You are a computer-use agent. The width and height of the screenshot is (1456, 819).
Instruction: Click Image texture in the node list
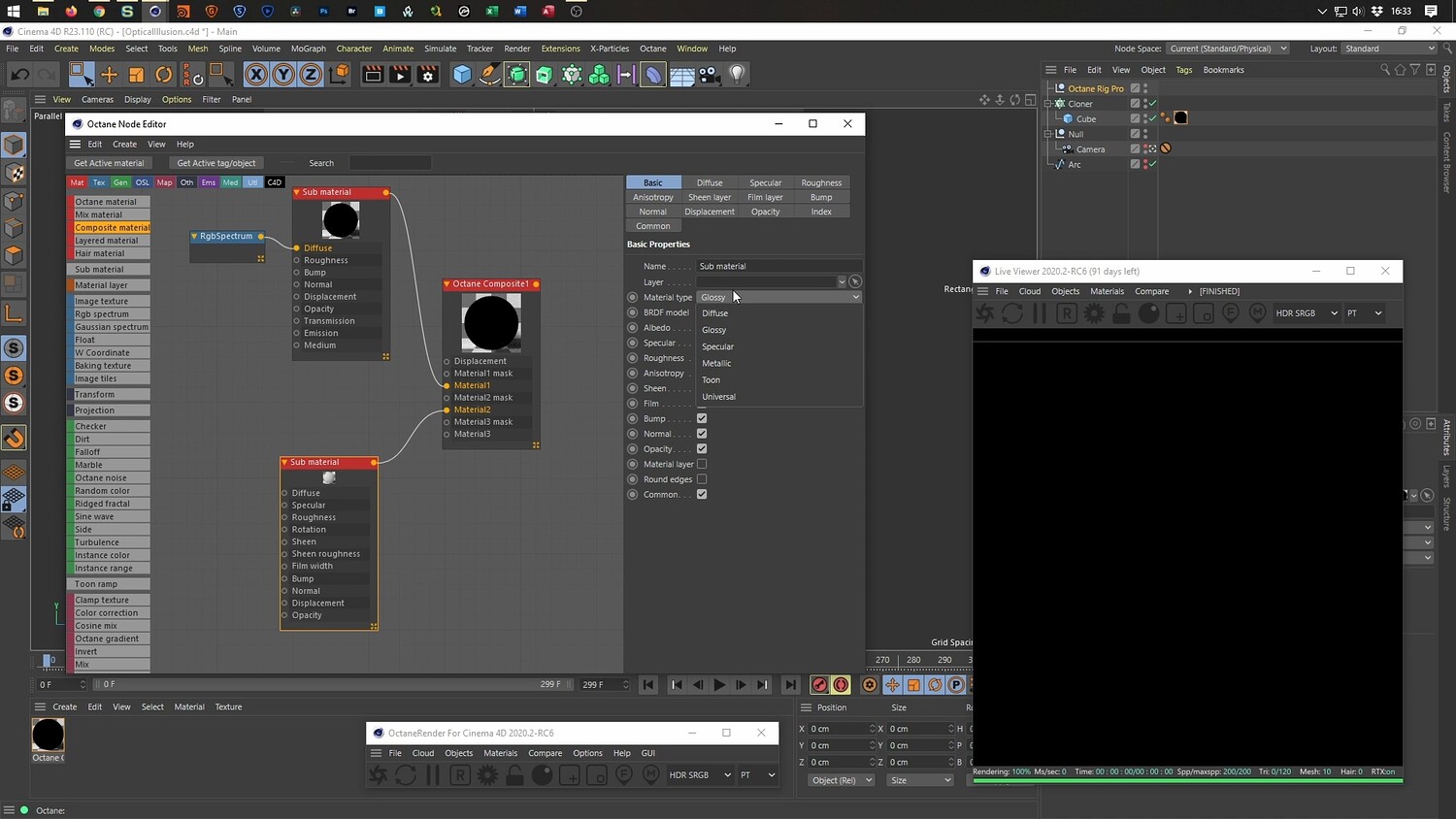click(x=109, y=301)
